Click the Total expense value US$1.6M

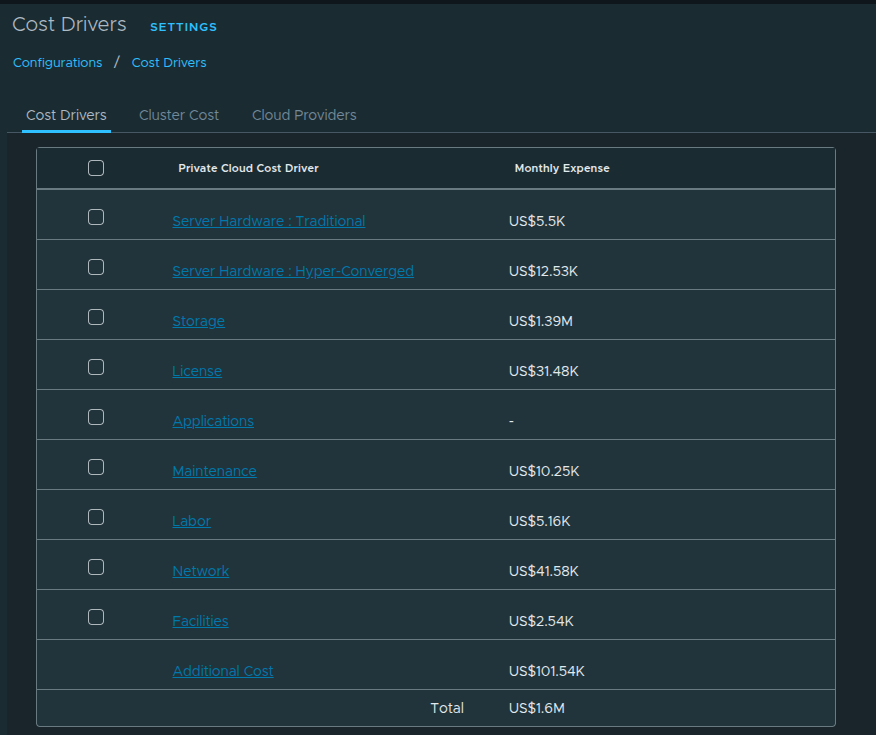[x=538, y=707]
